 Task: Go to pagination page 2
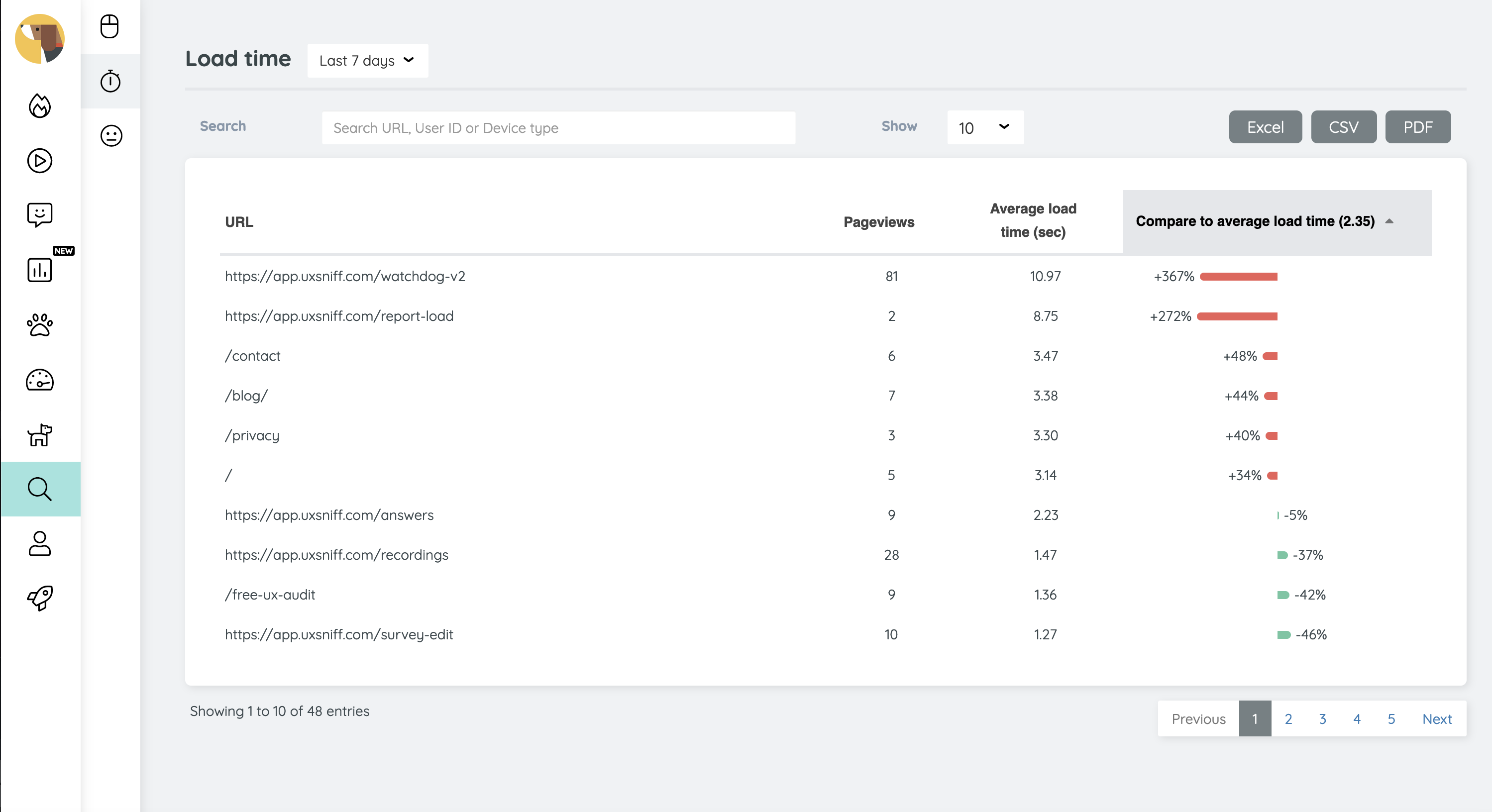(1288, 719)
